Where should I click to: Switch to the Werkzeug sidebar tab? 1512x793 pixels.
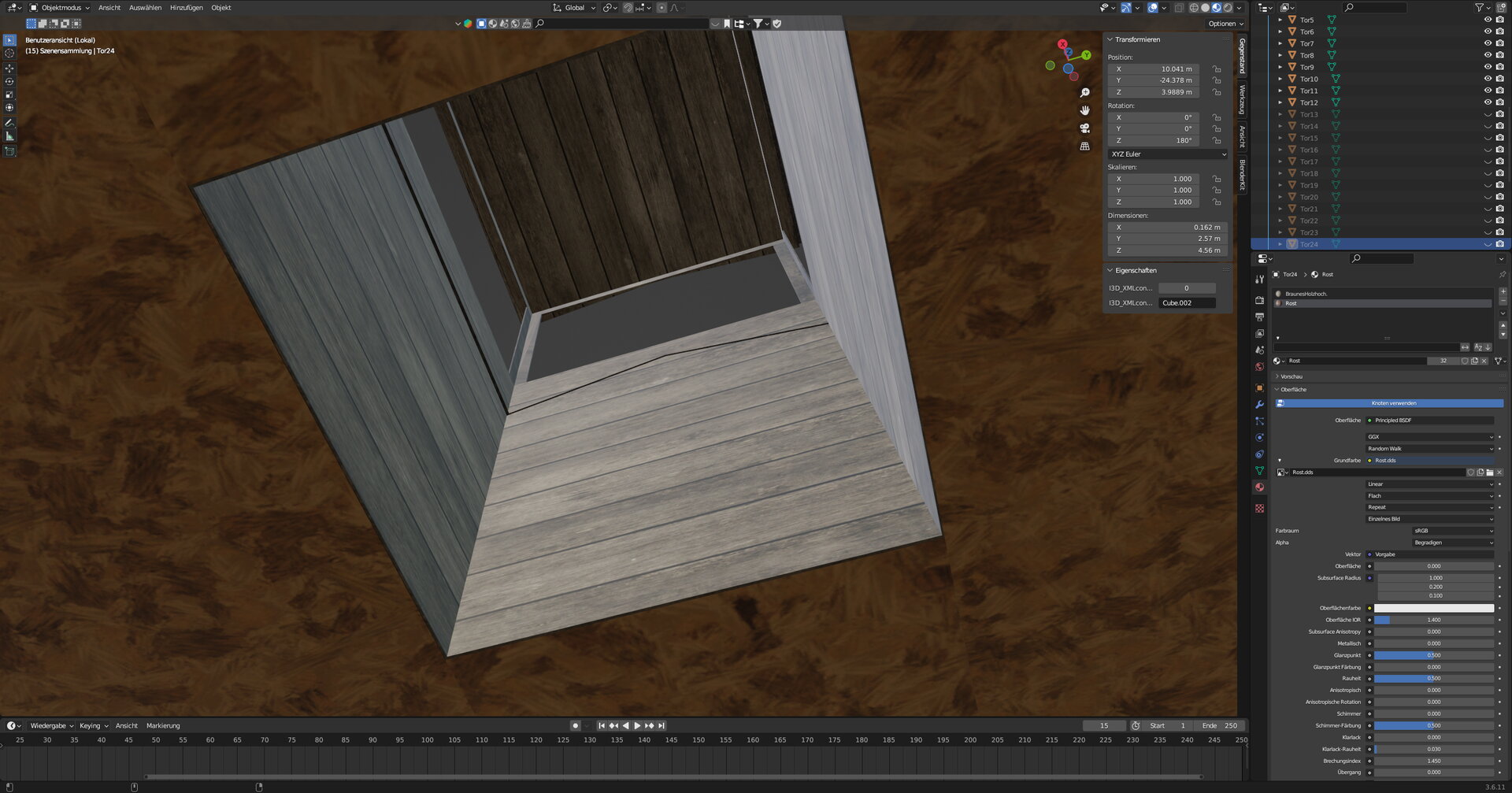(1242, 100)
